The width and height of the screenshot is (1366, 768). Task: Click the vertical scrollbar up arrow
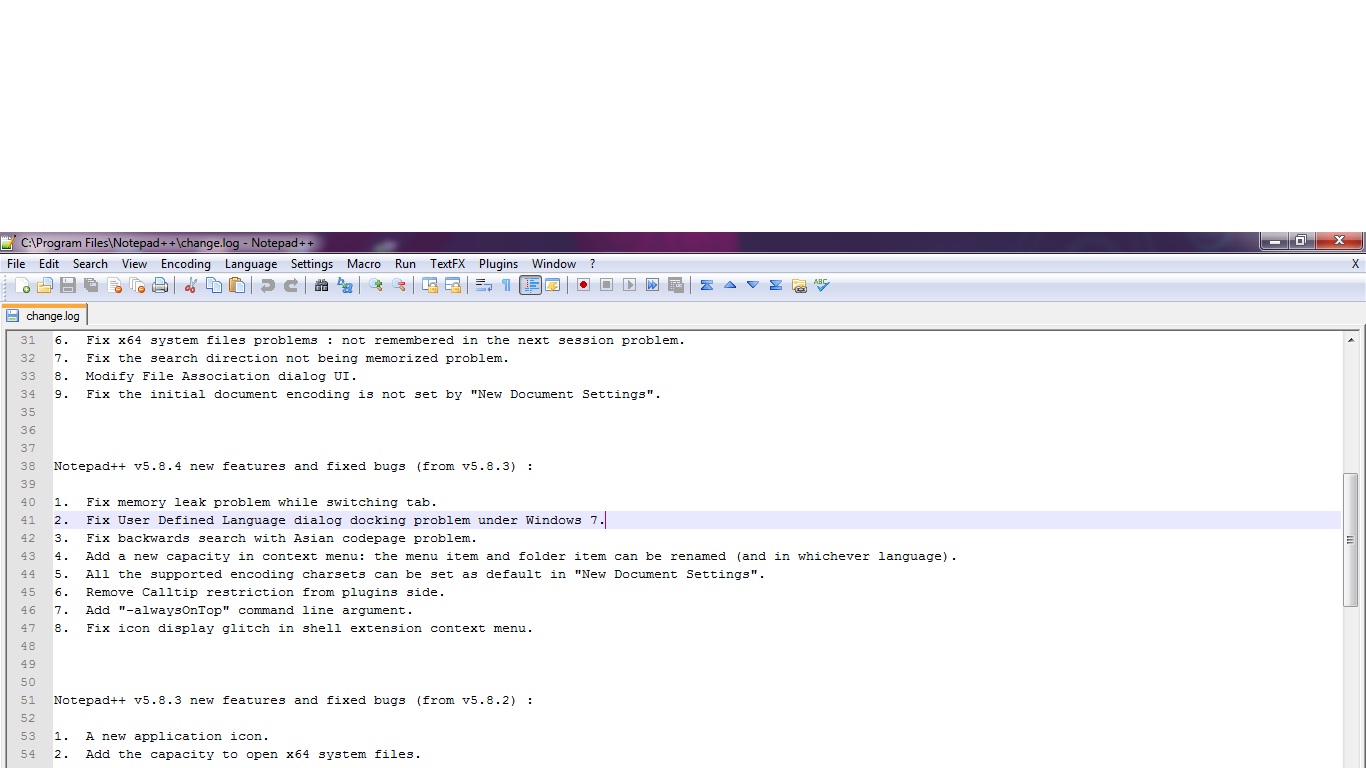click(1351, 340)
